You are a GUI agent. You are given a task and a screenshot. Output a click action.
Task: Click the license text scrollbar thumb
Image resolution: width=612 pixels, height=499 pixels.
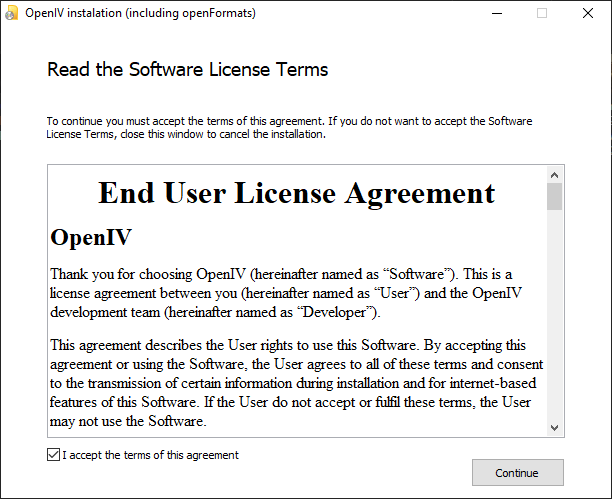click(554, 197)
